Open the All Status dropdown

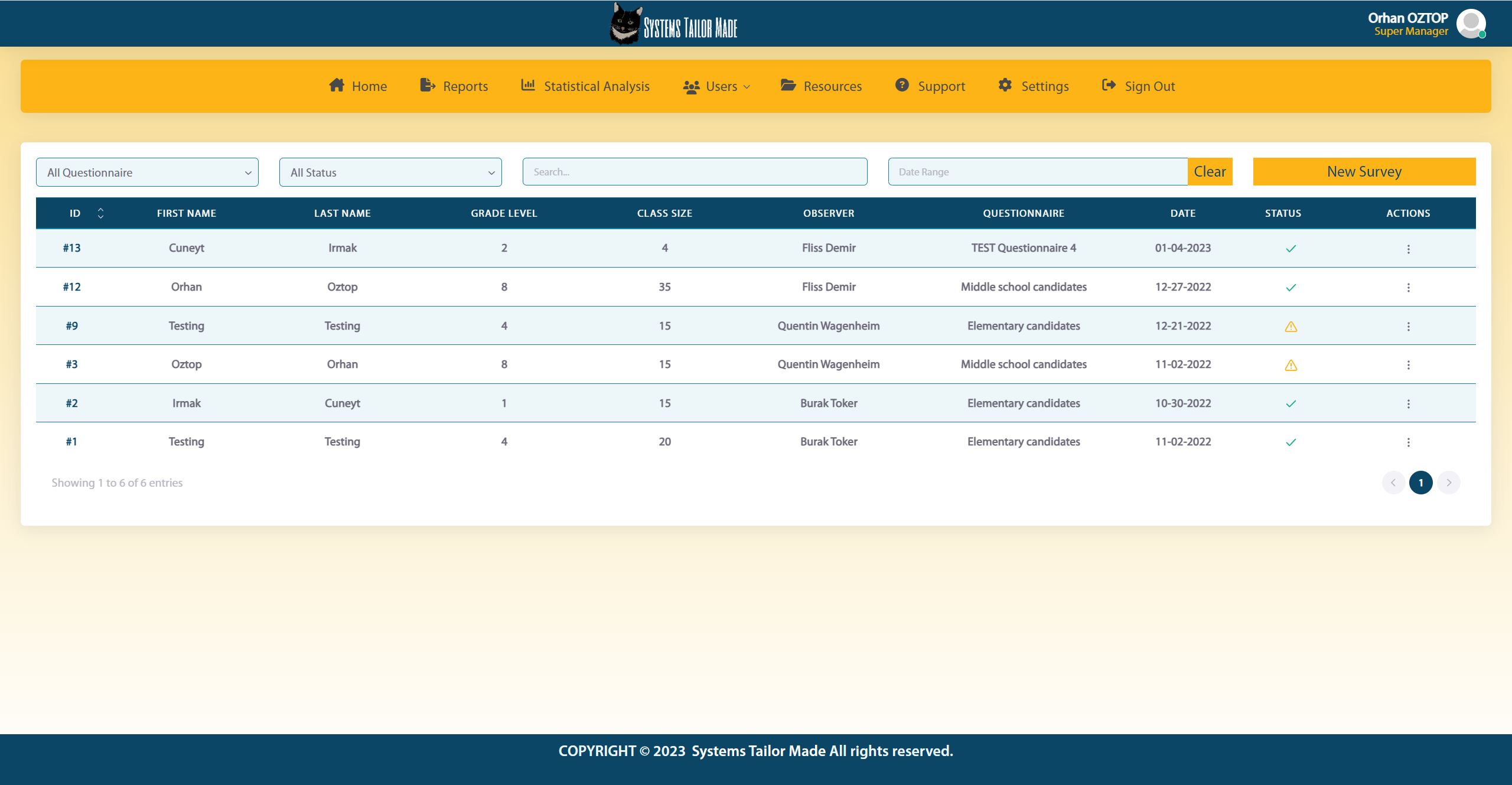[390, 172]
